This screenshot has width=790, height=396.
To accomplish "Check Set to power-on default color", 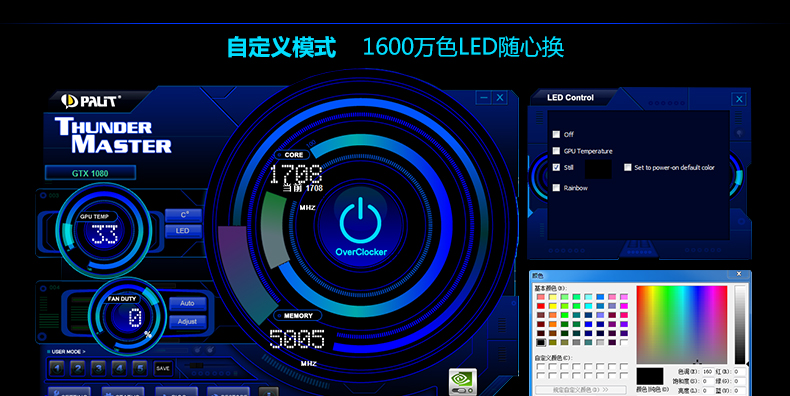I will pyautogui.click(x=628, y=167).
